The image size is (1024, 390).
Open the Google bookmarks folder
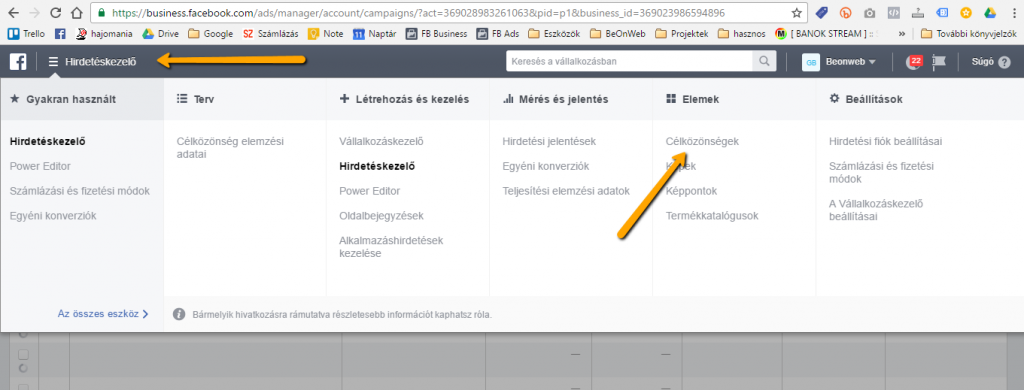click(x=211, y=33)
